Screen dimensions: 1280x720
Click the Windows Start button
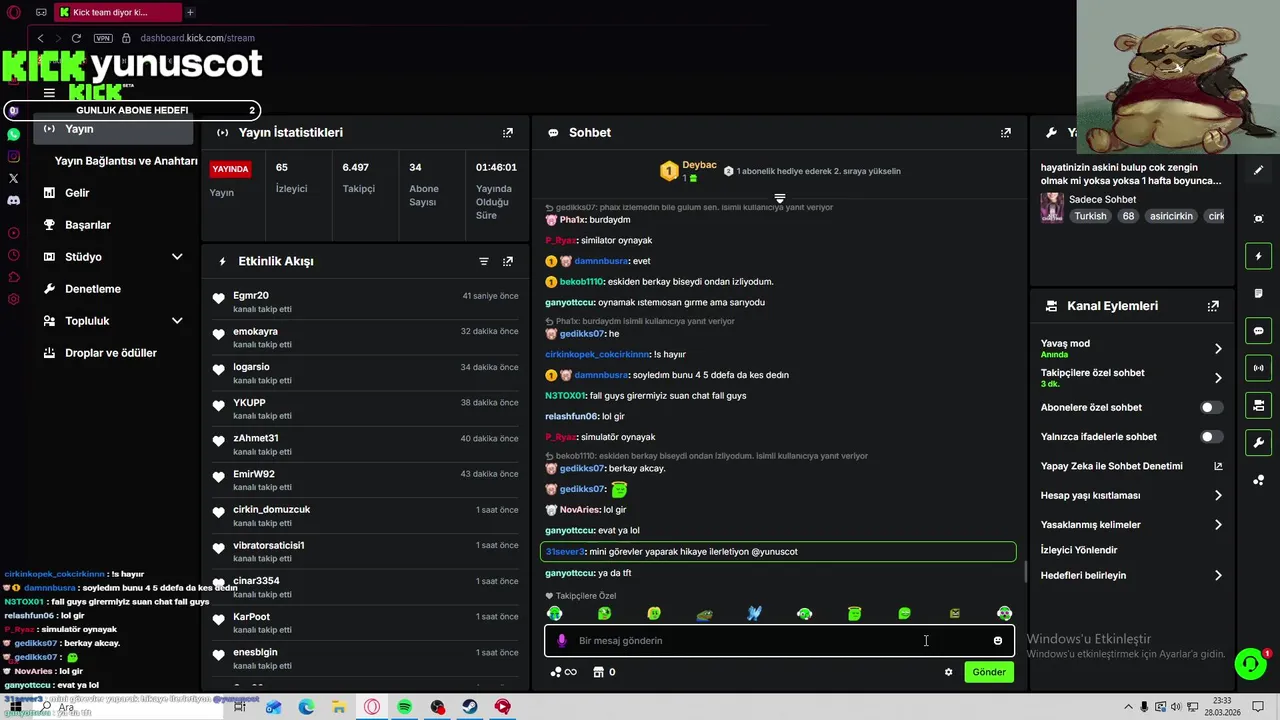click(15, 707)
